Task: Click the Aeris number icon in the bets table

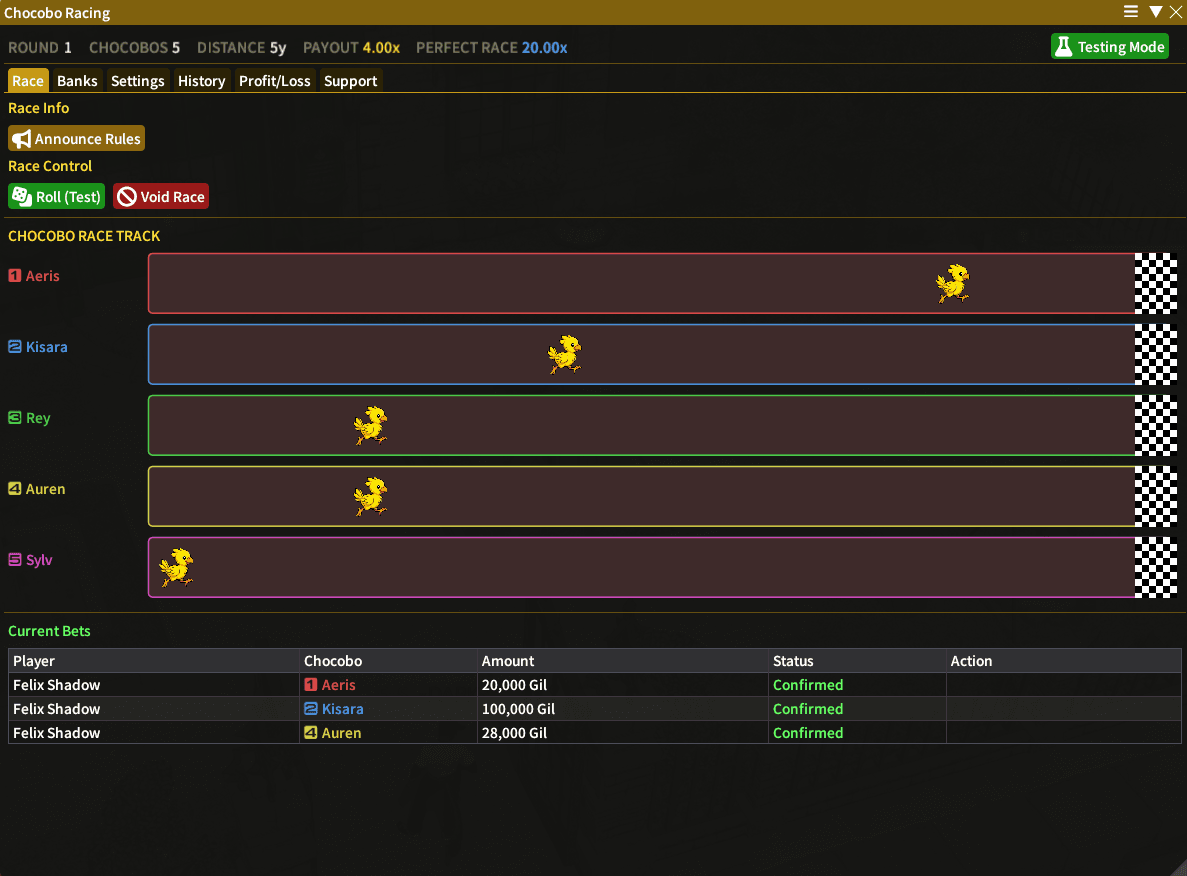Action: click(310, 684)
